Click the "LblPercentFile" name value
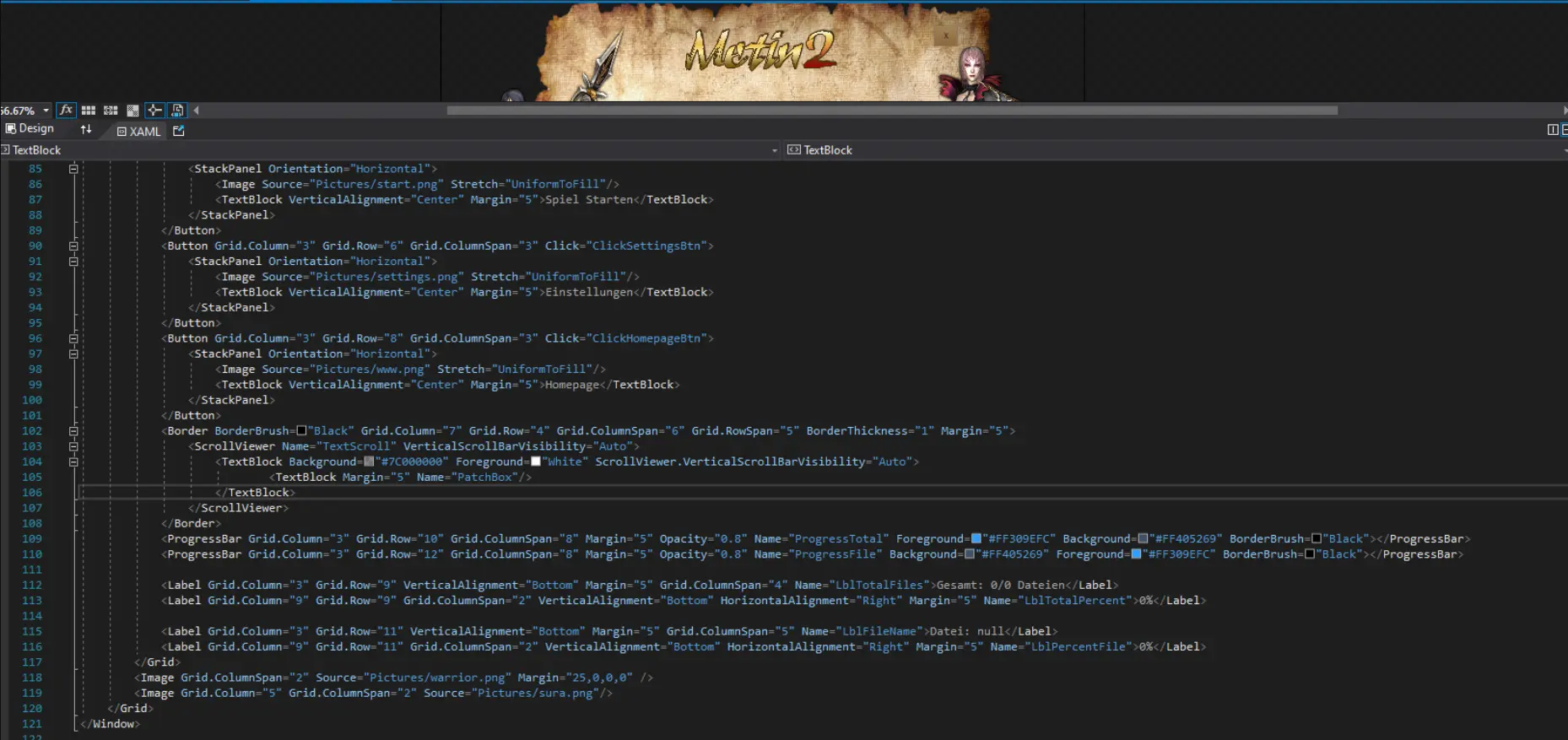1568x740 pixels. (x=1079, y=647)
